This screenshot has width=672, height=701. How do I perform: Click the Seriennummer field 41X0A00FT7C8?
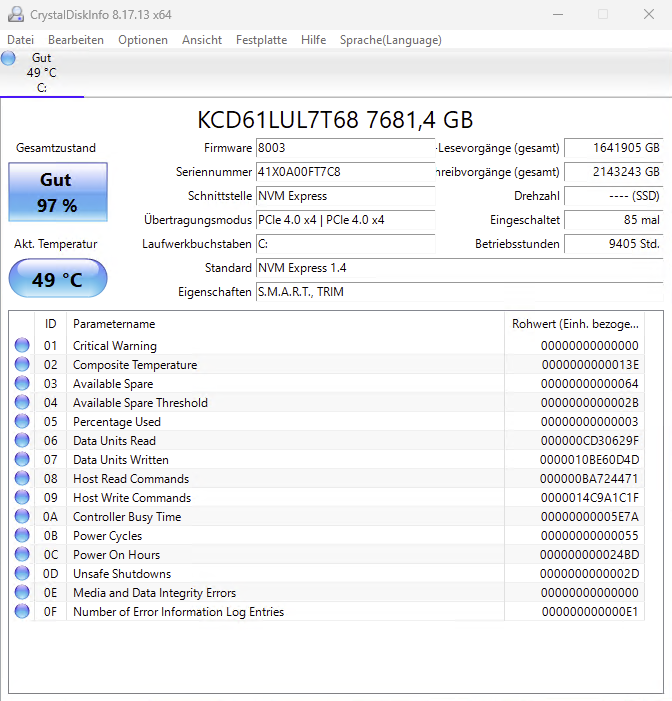pos(346,172)
